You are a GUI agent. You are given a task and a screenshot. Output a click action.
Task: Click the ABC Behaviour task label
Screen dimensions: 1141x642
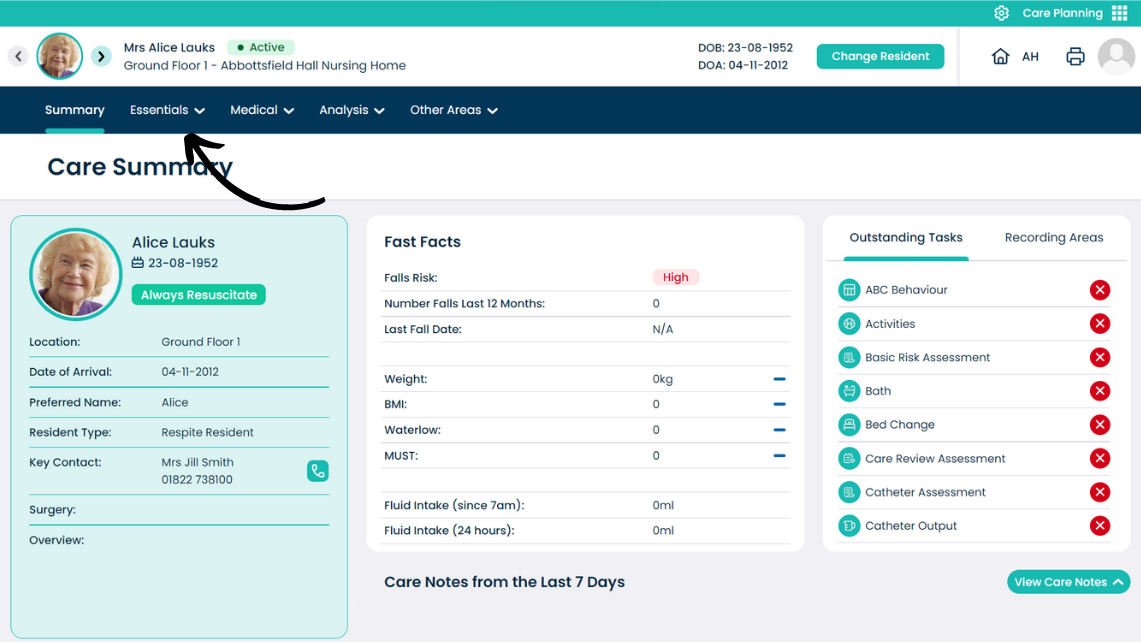pos(906,290)
